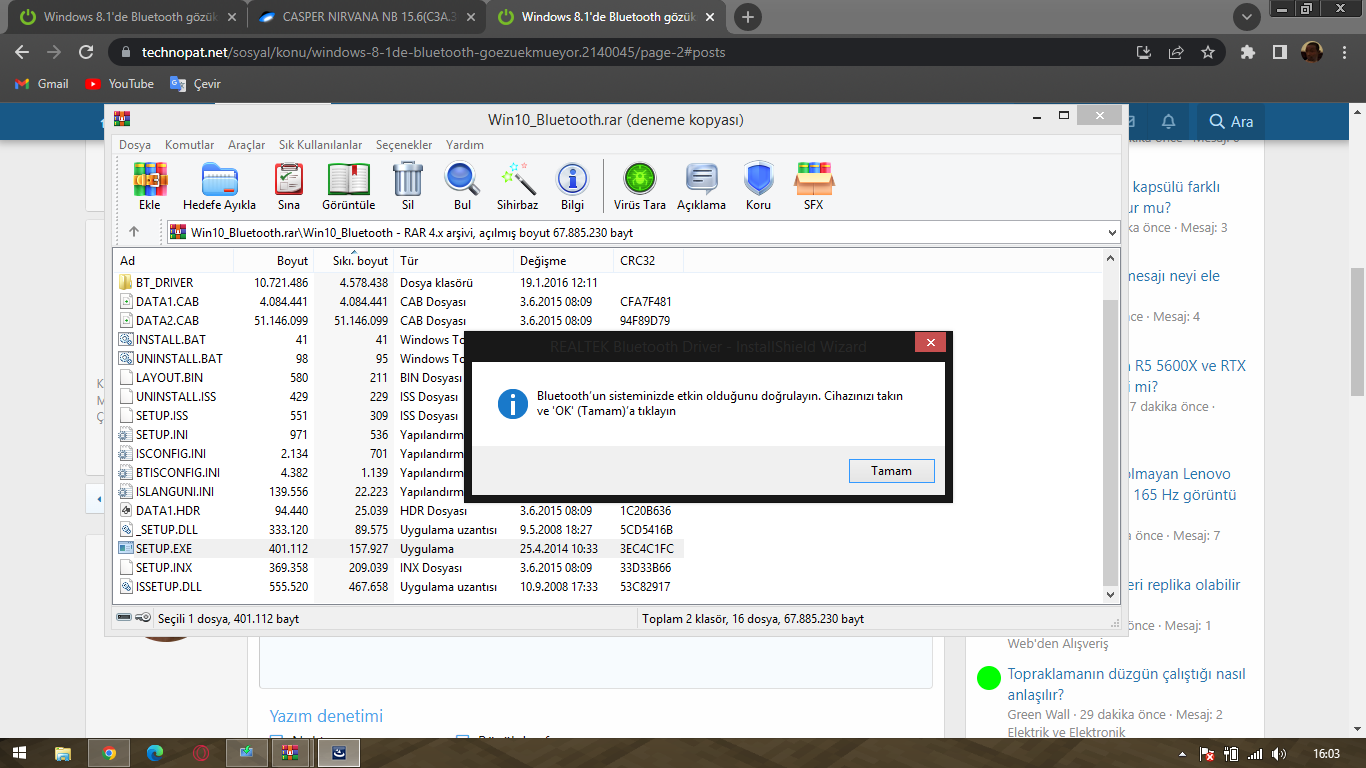Click the Ekle (Add) toolbar icon in WinRAR

coord(150,186)
